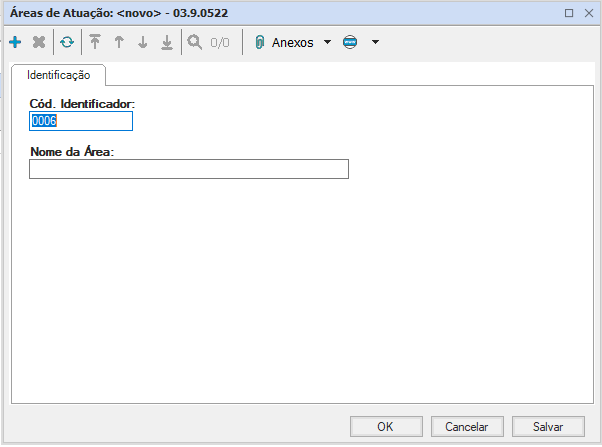This screenshot has height=447, width=602.
Task: Go to the previous record up arrow
Action: coord(119,43)
